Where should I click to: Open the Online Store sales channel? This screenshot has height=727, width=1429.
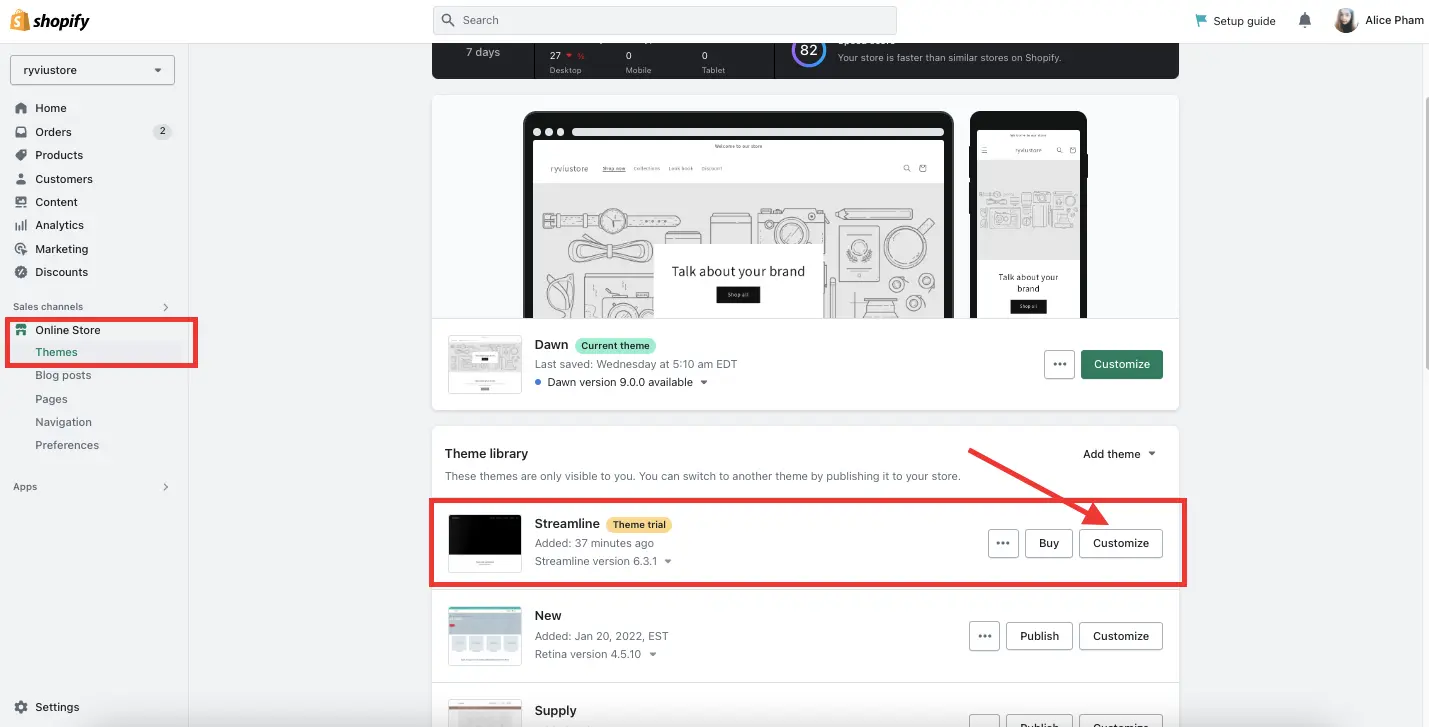(67, 329)
